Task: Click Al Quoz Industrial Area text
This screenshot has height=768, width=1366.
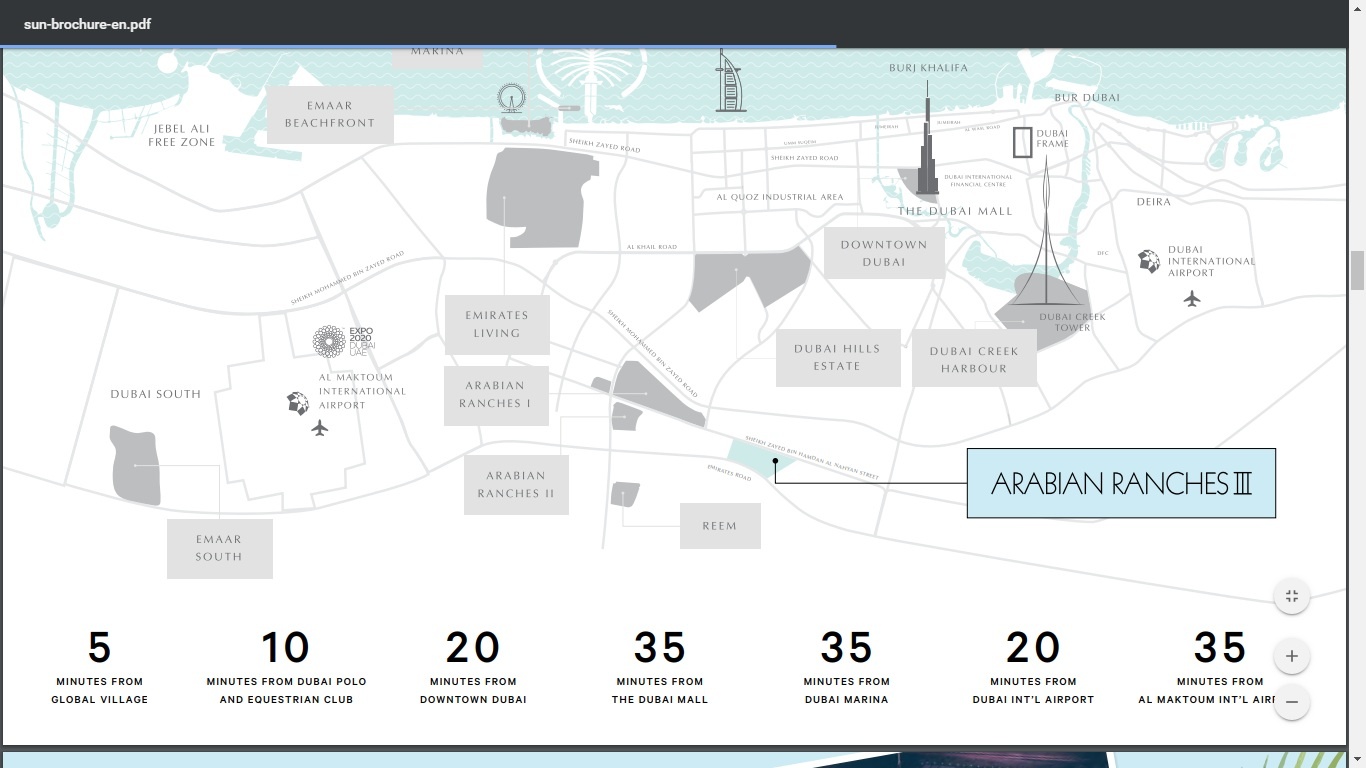Action: coord(780,197)
